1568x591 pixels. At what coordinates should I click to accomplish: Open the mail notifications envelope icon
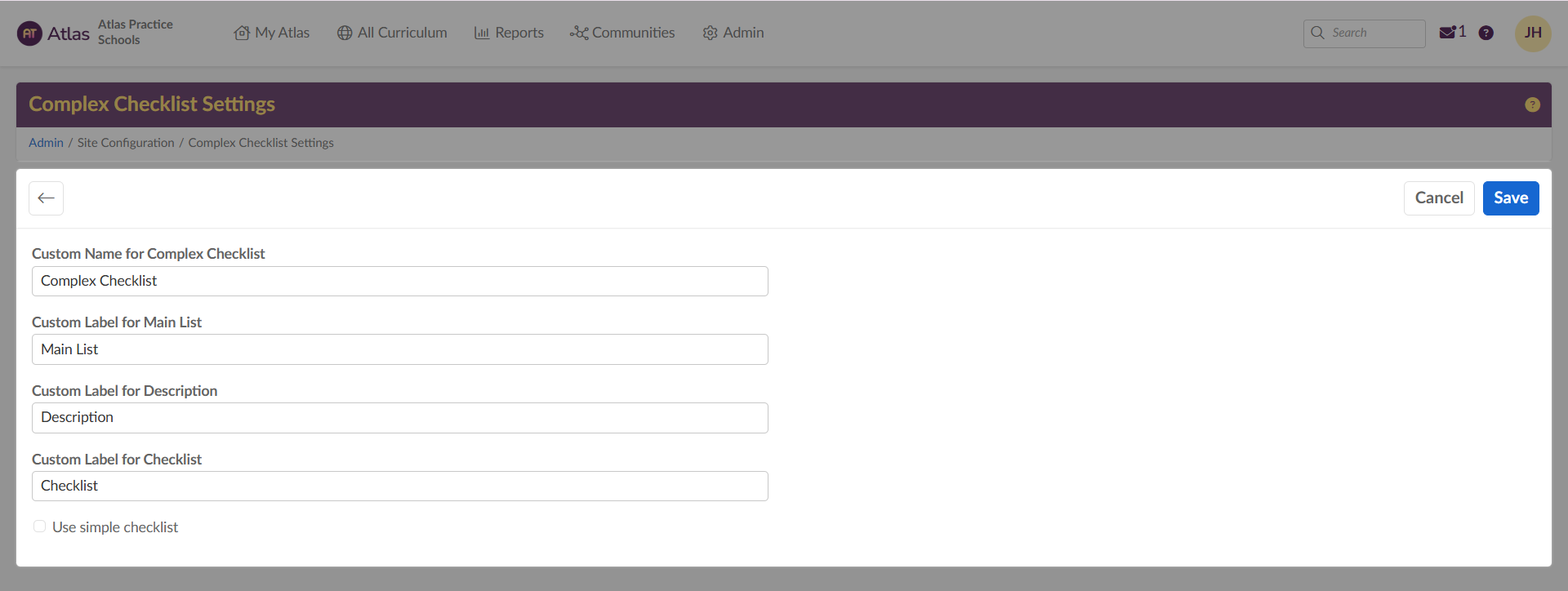point(1447,33)
